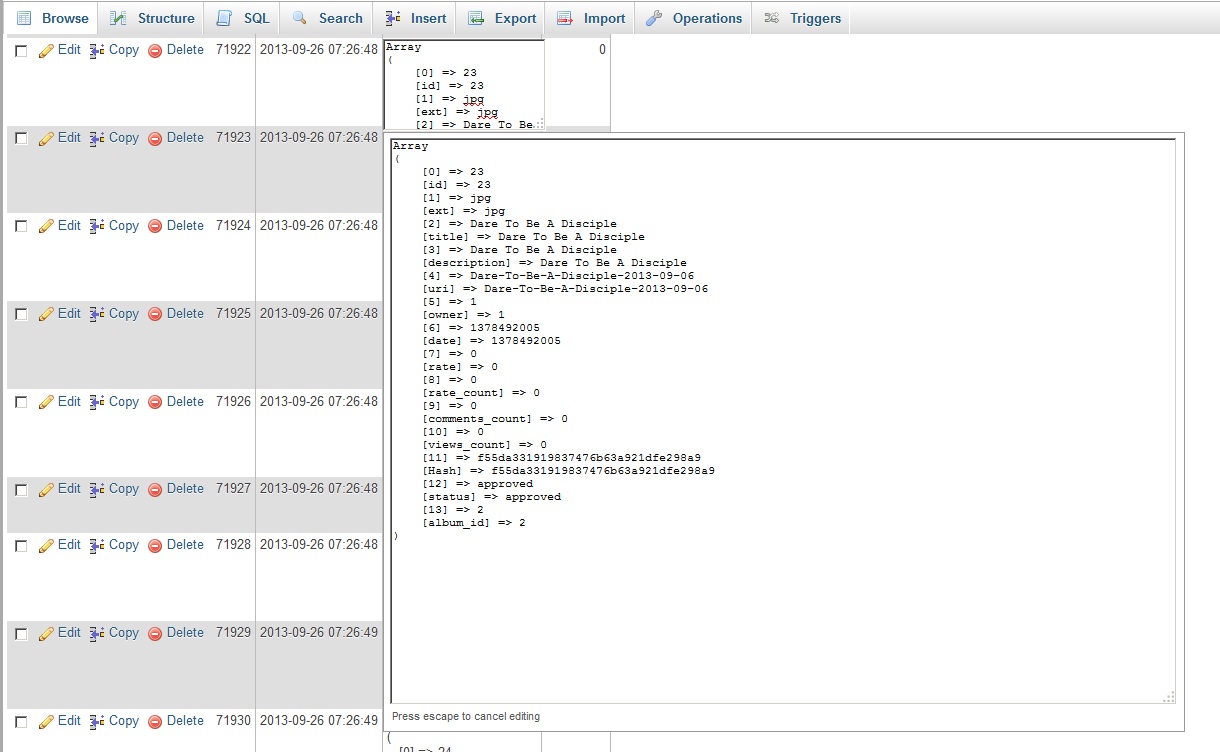Switch to the Search tab
Screen dimensions: 1220x752
point(328,18)
